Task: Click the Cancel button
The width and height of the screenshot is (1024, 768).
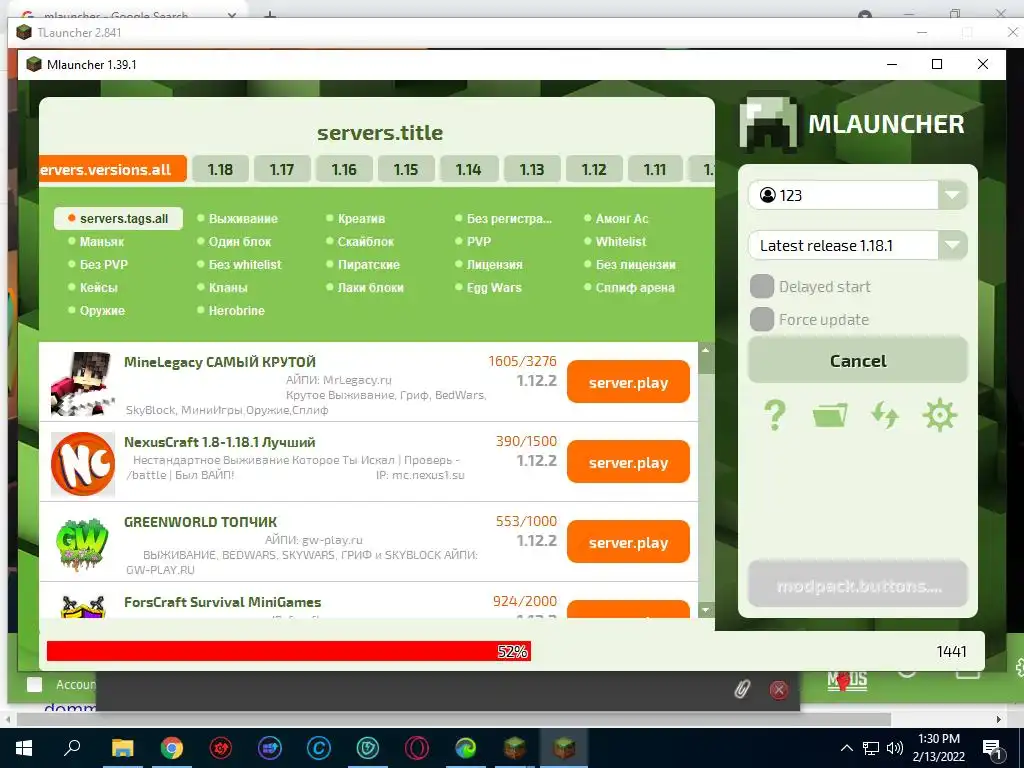Action: point(857,360)
